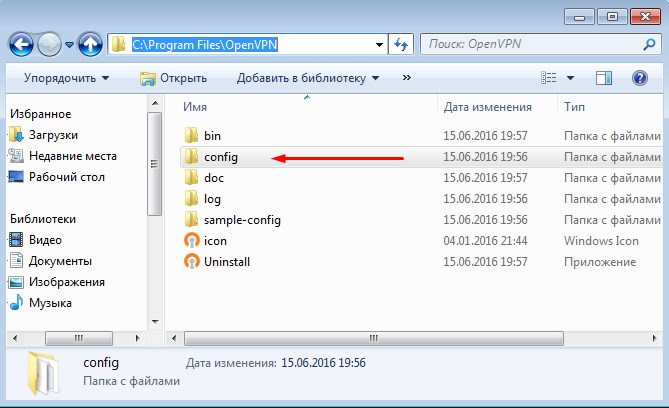Open the Видео library

pyautogui.click(x=45, y=240)
